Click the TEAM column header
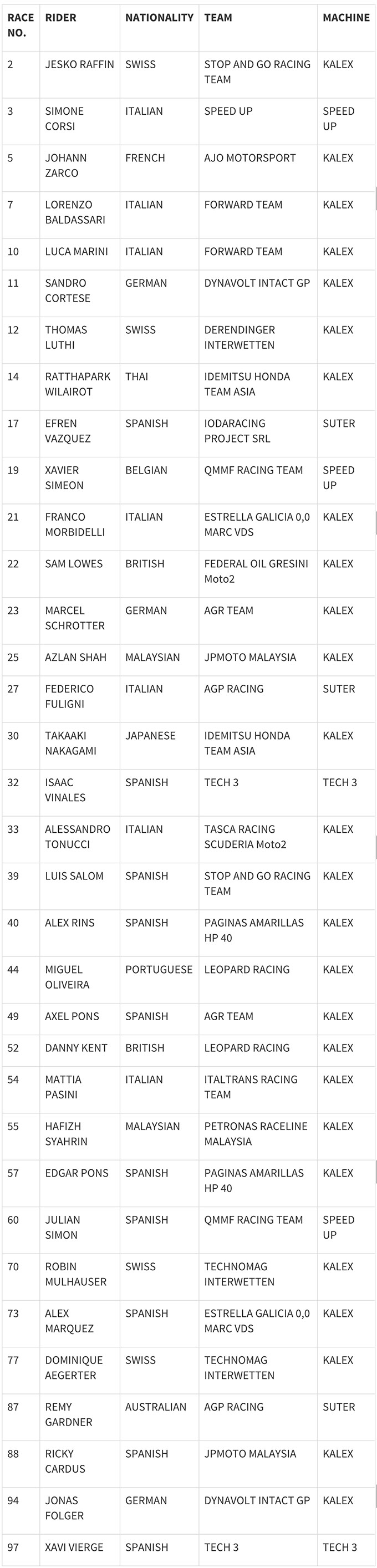Image resolution: width=377 pixels, height=1568 pixels. [x=258, y=28]
